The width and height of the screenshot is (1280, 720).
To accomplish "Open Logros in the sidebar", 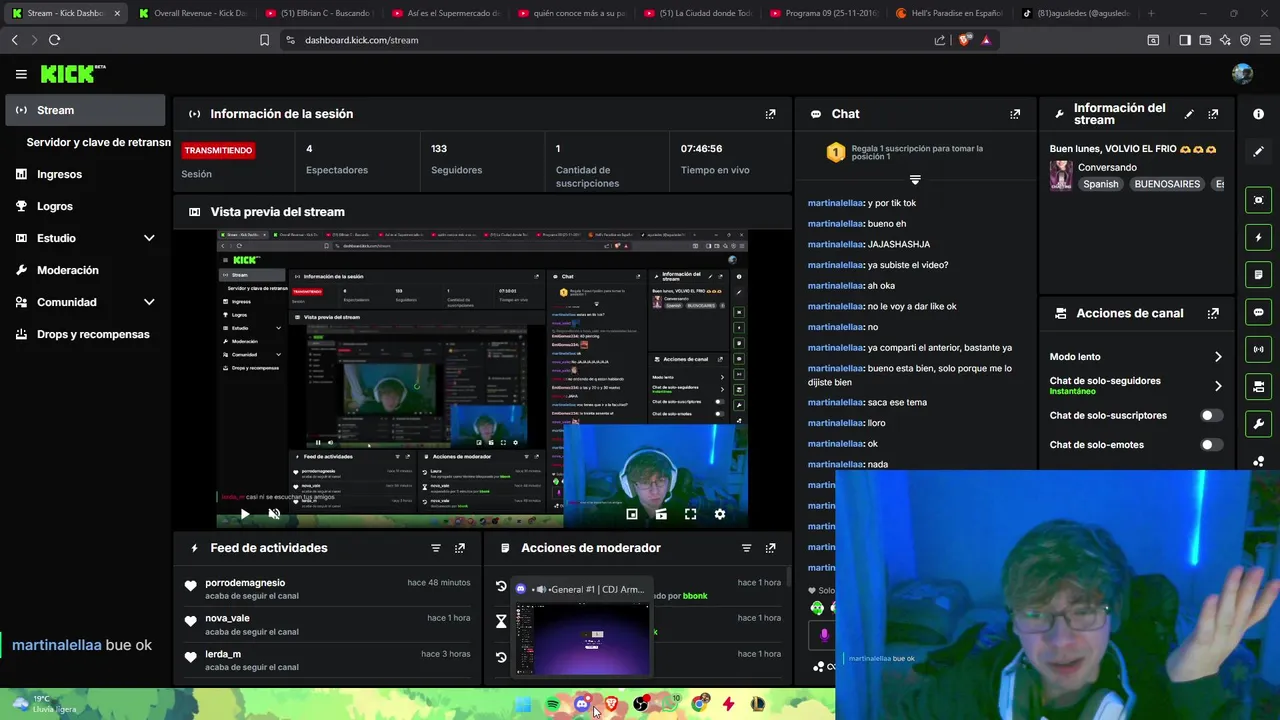I will pyautogui.click(x=85, y=206).
